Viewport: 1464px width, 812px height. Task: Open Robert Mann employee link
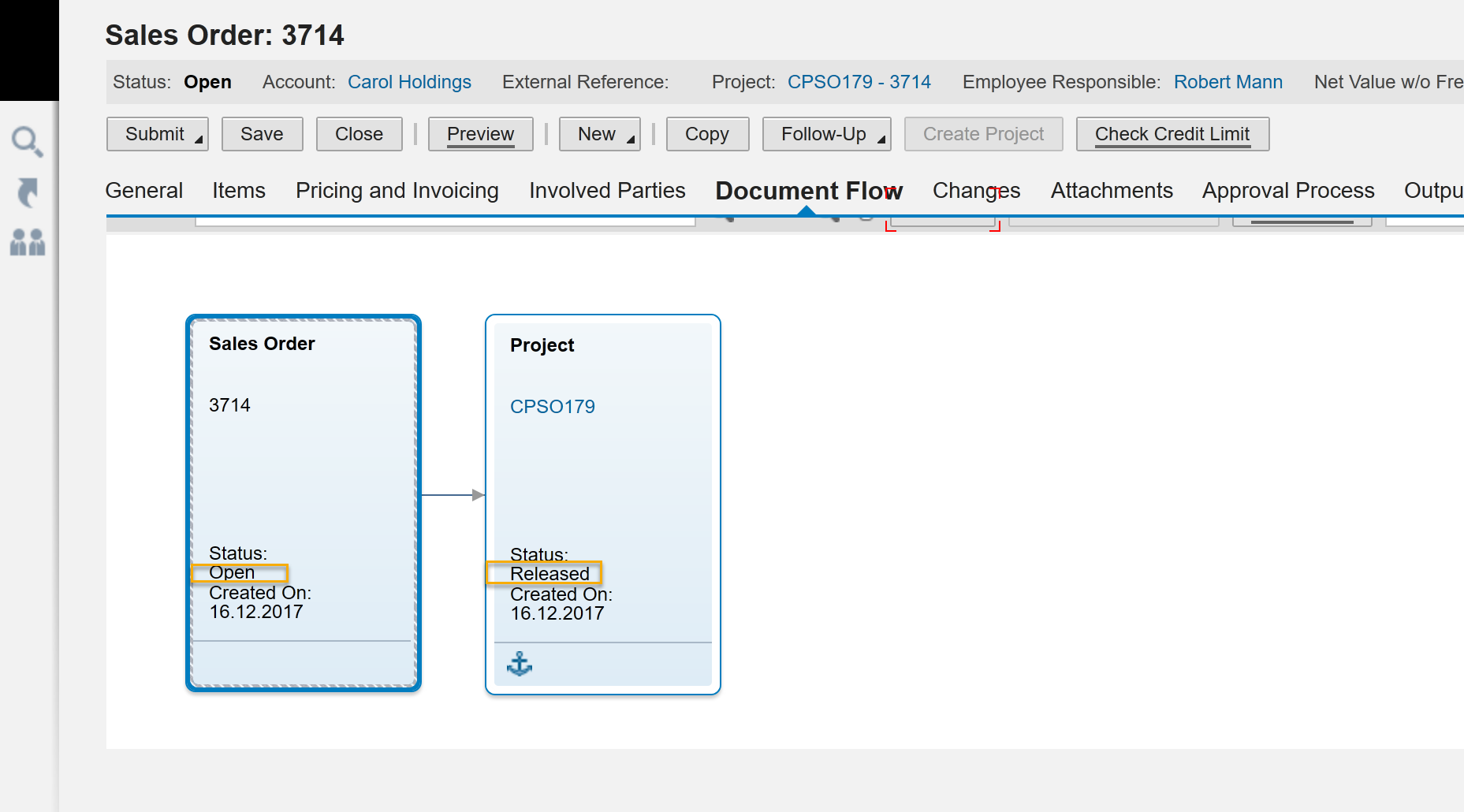click(1227, 82)
